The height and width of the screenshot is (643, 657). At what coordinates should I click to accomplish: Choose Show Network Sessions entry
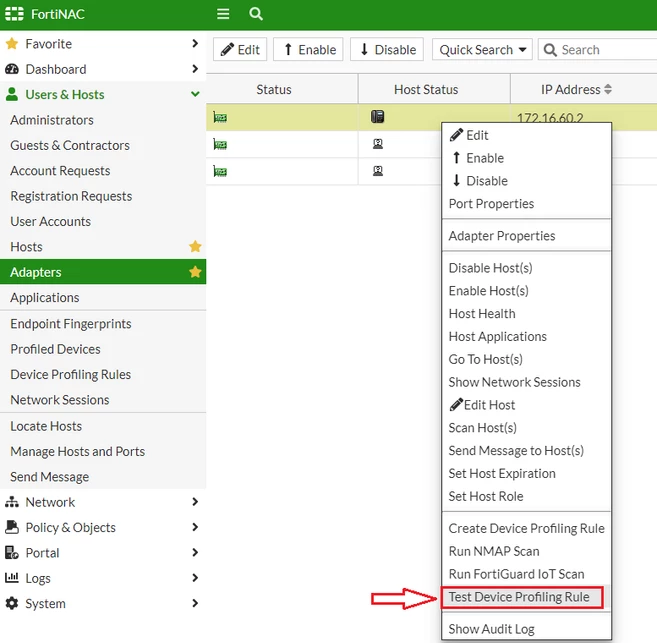[x=526, y=382]
